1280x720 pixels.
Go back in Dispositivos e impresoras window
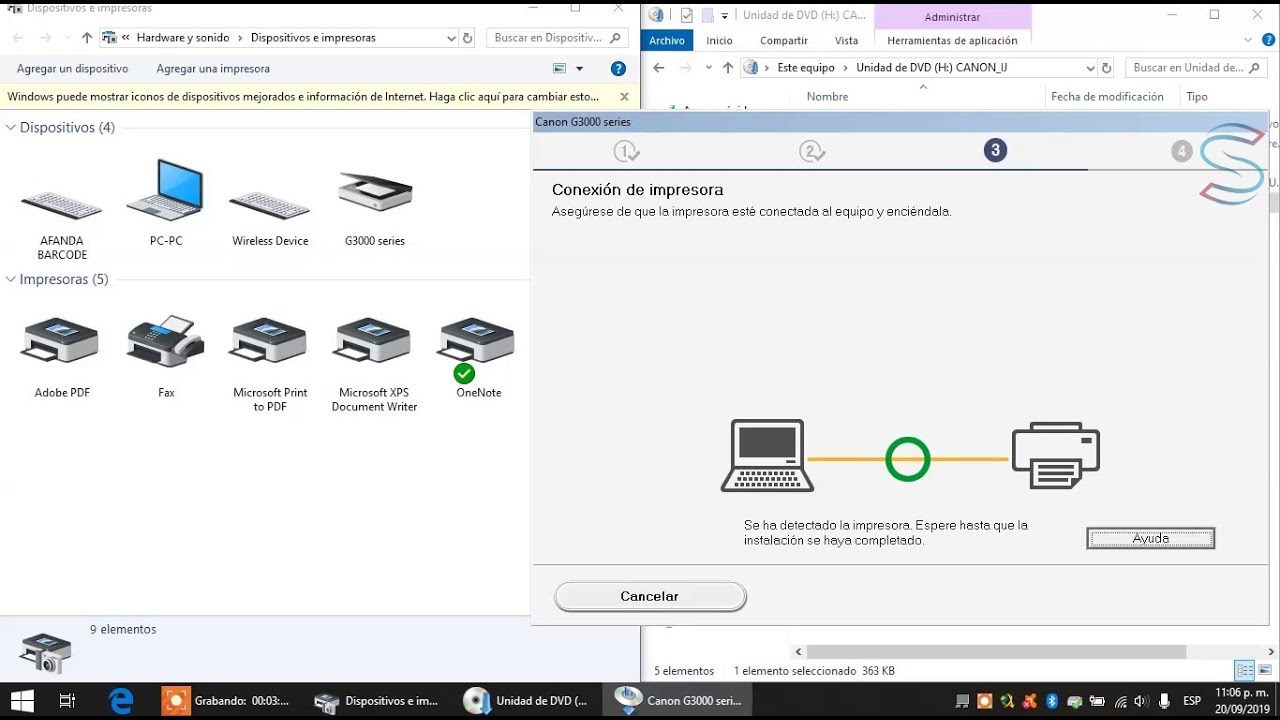point(17,38)
